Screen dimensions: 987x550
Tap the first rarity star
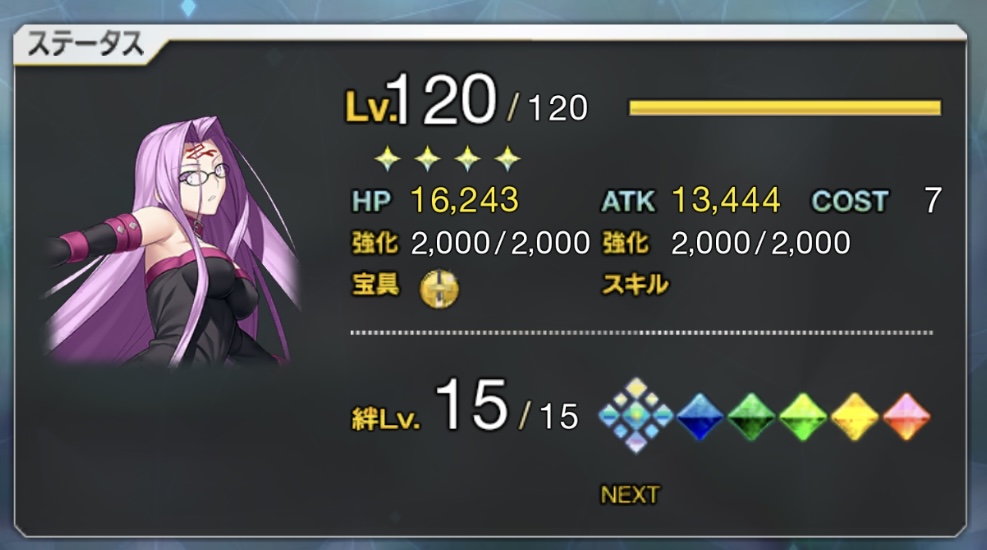click(388, 159)
